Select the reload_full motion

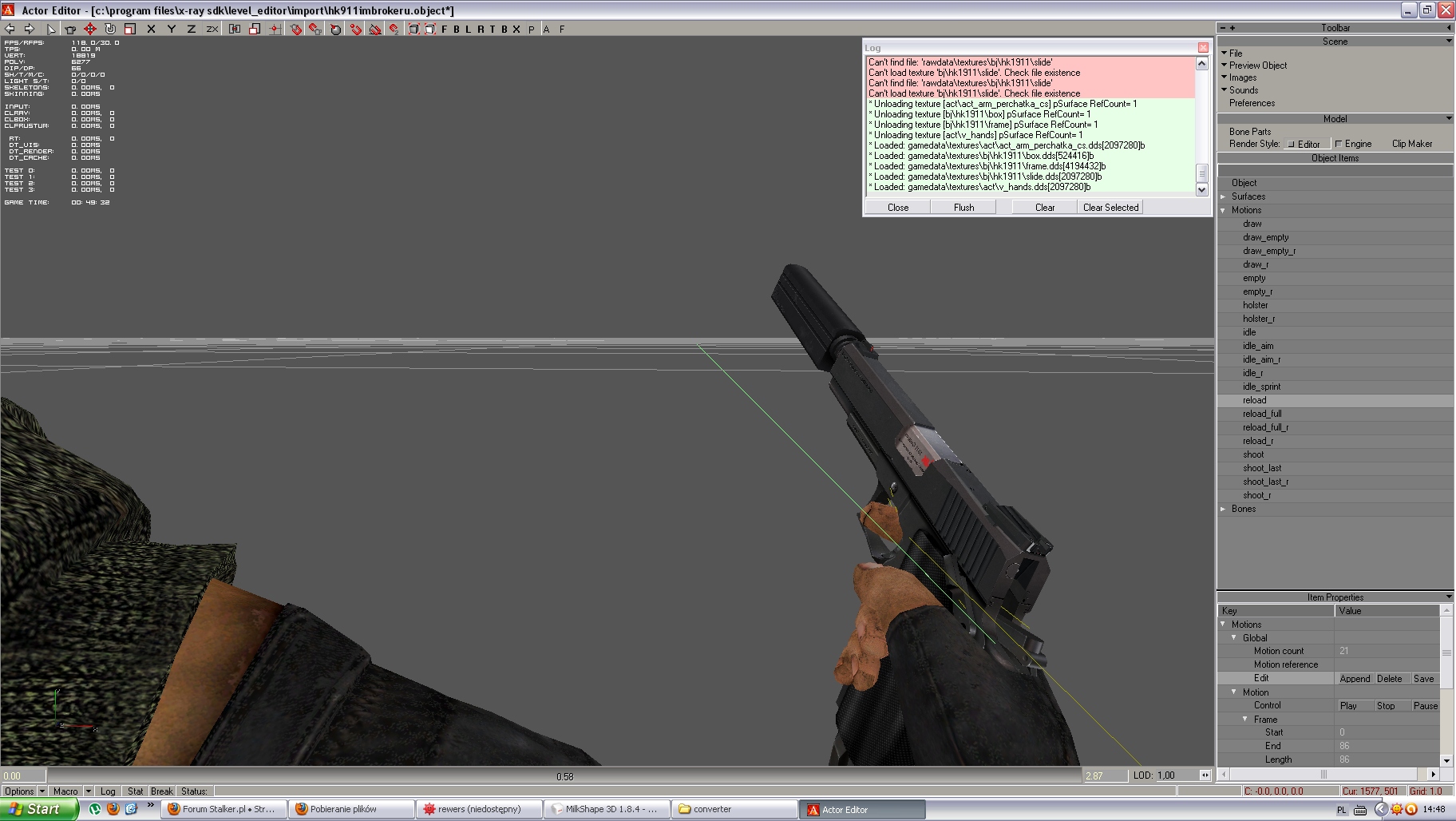coord(1262,414)
